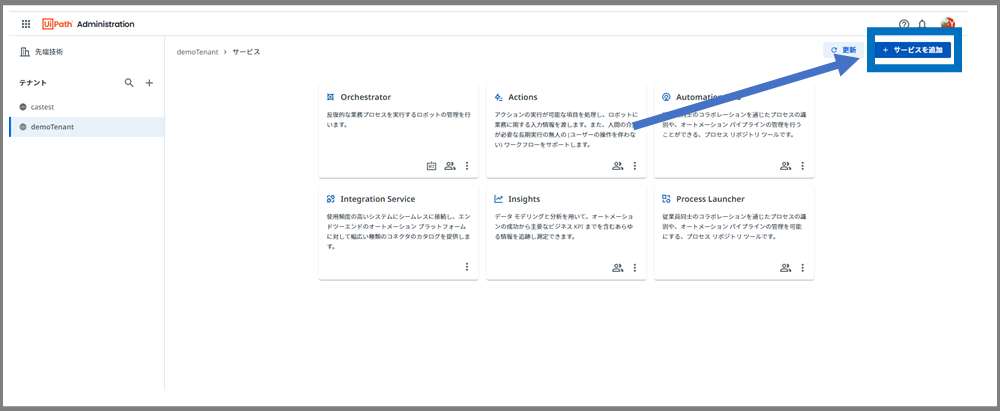Click the UiPath logo
Image resolution: width=1000 pixels, height=411 pixels.
pyautogui.click(x=57, y=24)
